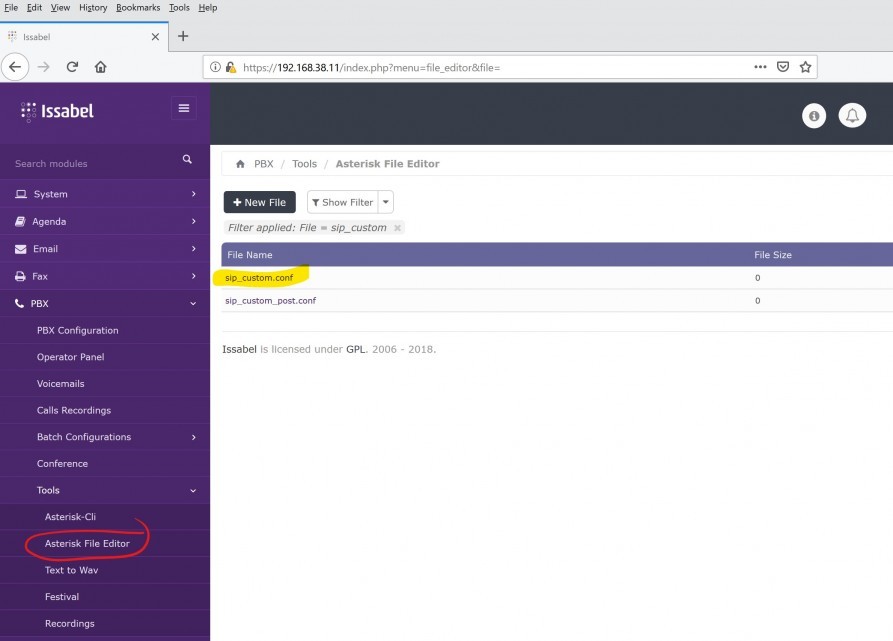
Task: Open Calls Recordings in sidebar
Action: click(x=74, y=410)
